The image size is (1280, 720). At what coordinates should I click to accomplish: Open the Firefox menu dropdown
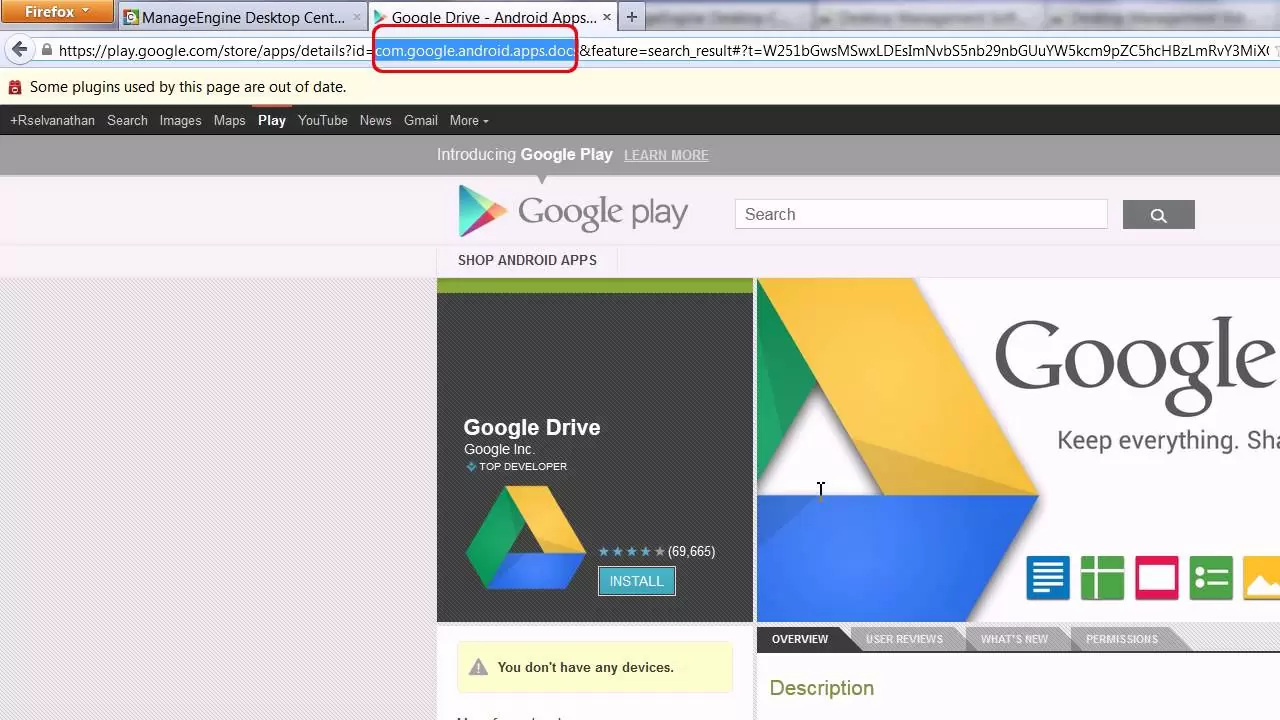coord(56,12)
